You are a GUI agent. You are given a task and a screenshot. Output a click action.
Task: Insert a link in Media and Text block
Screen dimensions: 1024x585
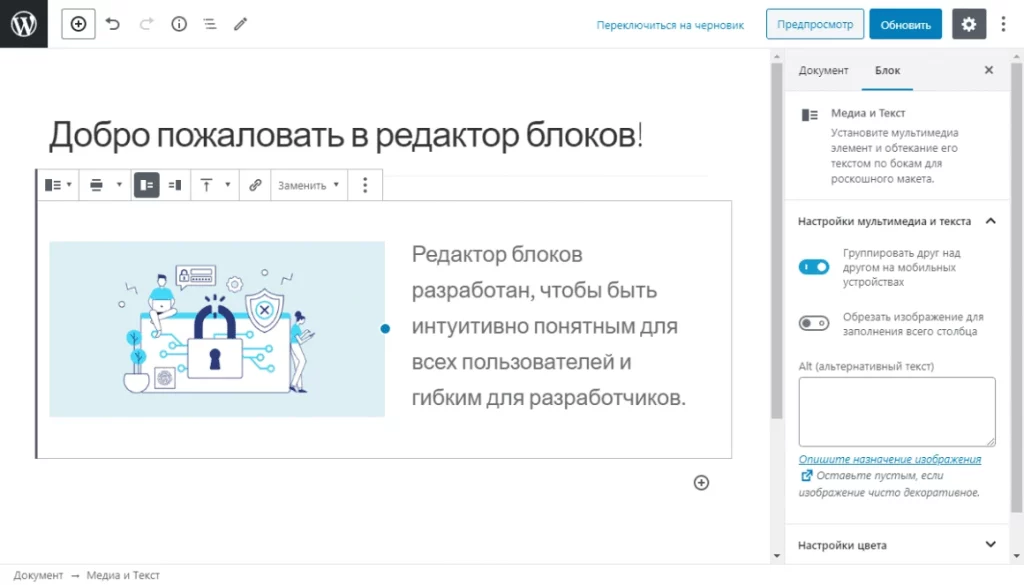coord(254,185)
